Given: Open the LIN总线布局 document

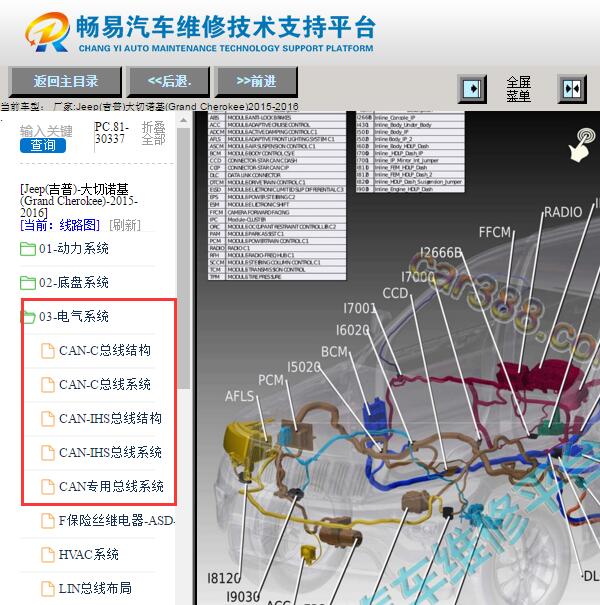Looking at the screenshot, I should pyautogui.click(x=95, y=588).
